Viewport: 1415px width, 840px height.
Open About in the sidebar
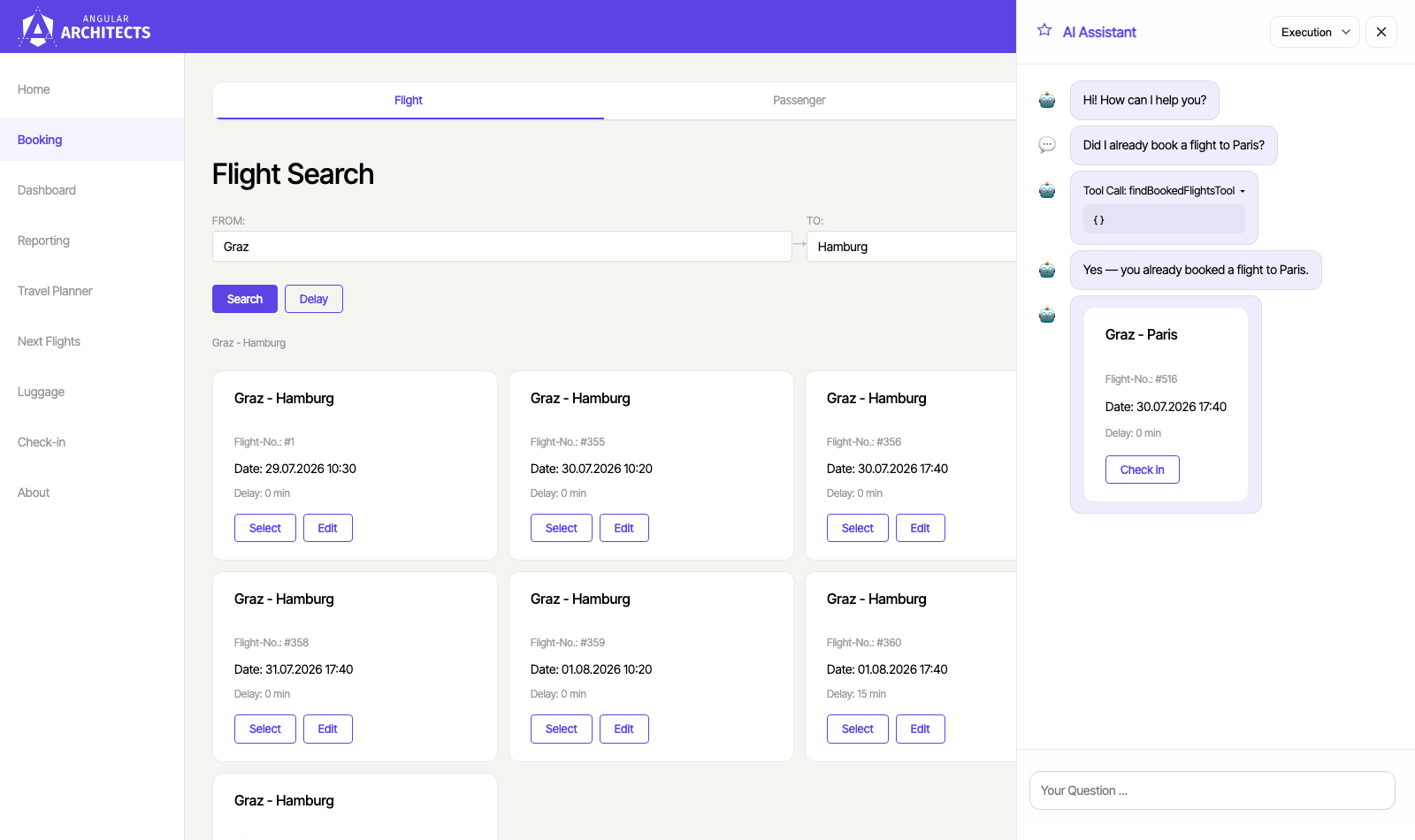[92, 493]
